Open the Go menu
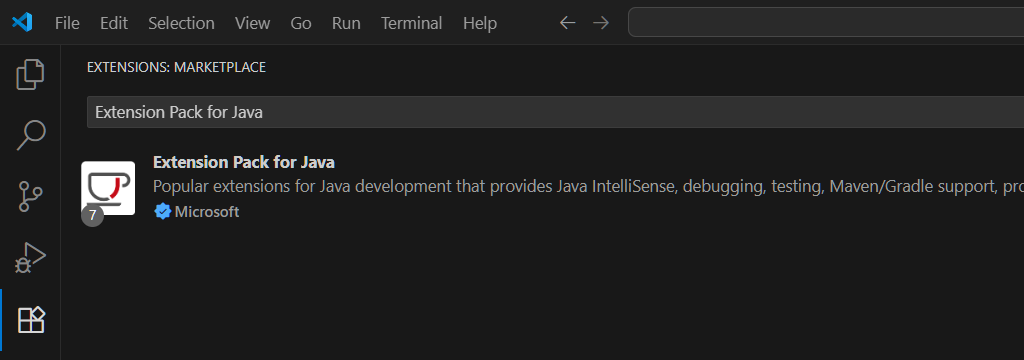Screen dimensions: 1024x360 [300, 23]
